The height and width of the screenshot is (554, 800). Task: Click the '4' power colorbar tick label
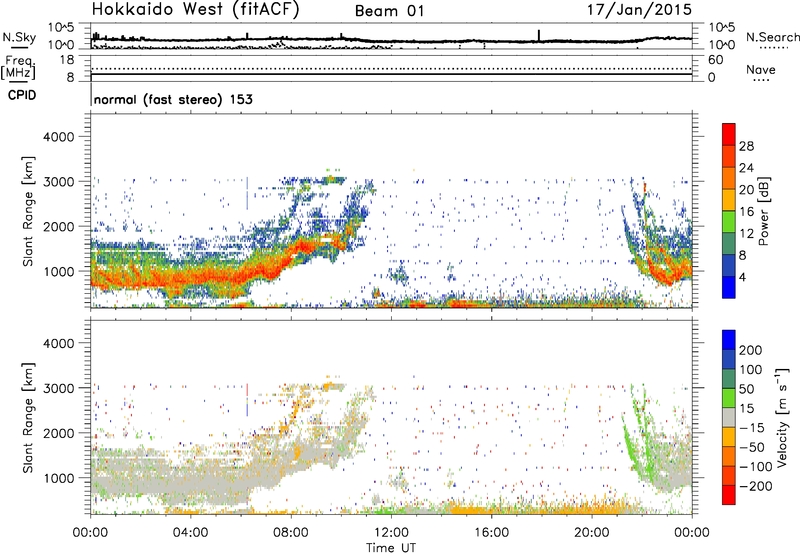click(743, 277)
